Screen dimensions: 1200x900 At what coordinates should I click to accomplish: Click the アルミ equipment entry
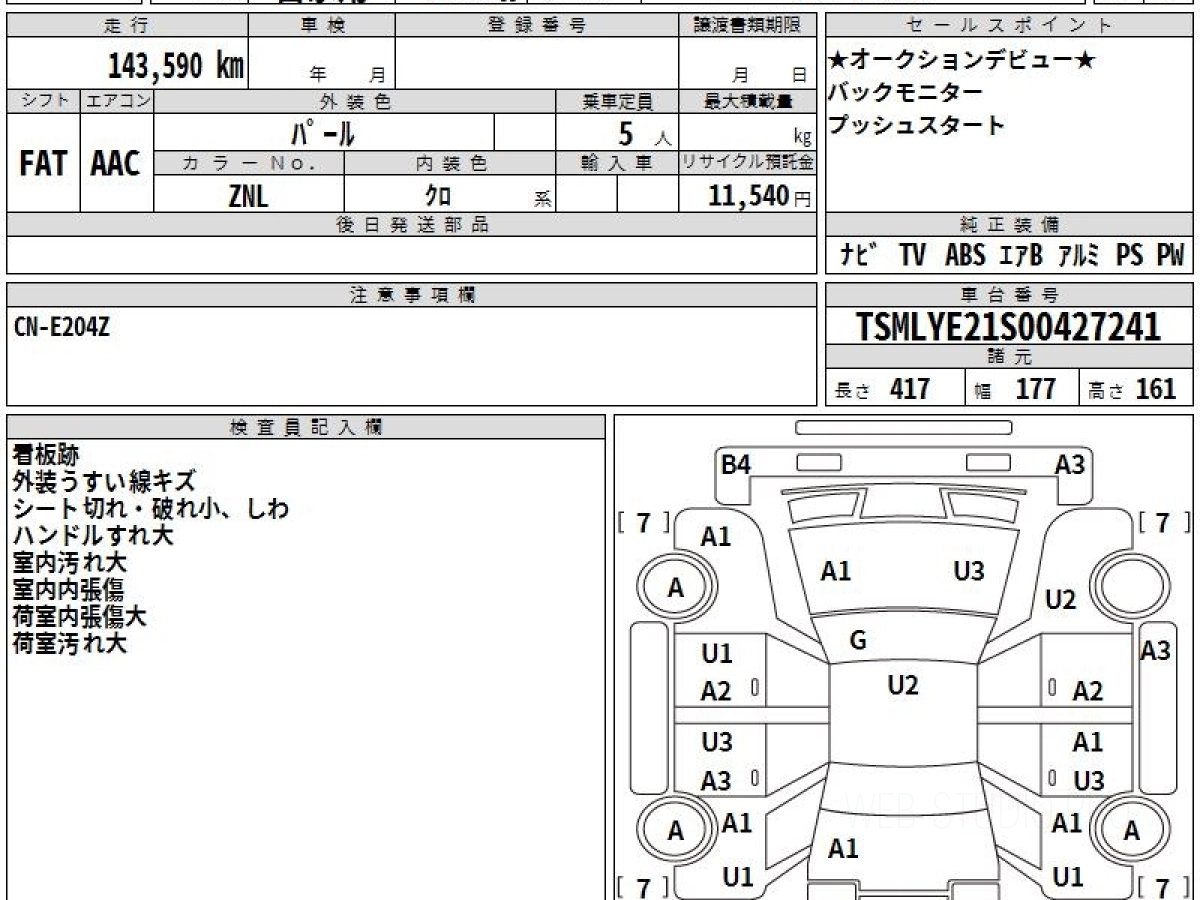click(1078, 255)
